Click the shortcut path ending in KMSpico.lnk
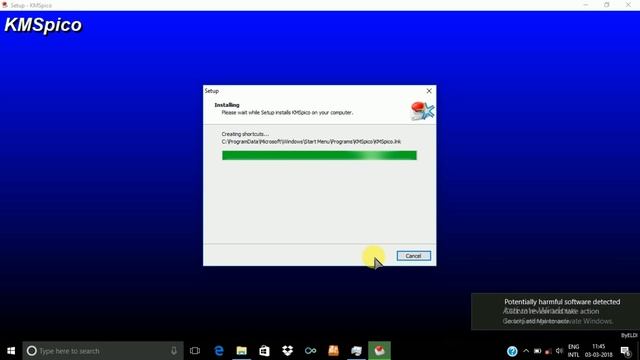Screen dimensions: 640x360 [x=311, y=142]
